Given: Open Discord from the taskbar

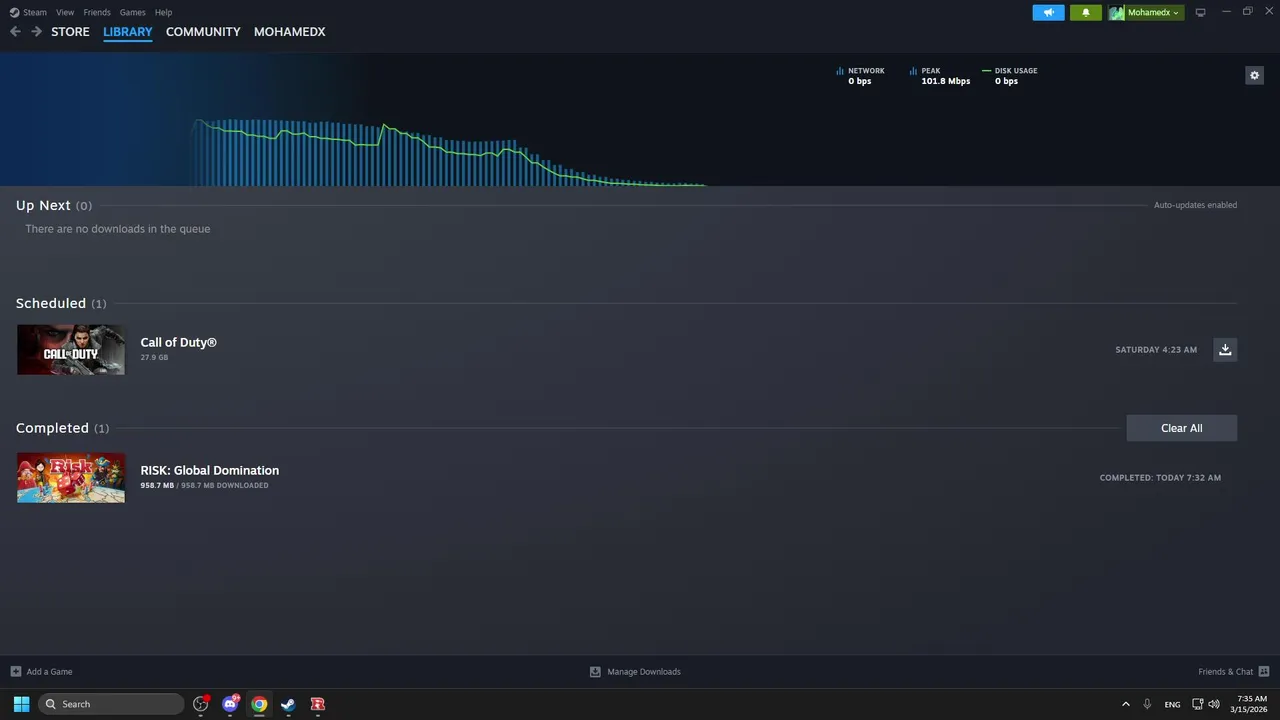Looking at the screenshot, I should [x=230, y=704].
